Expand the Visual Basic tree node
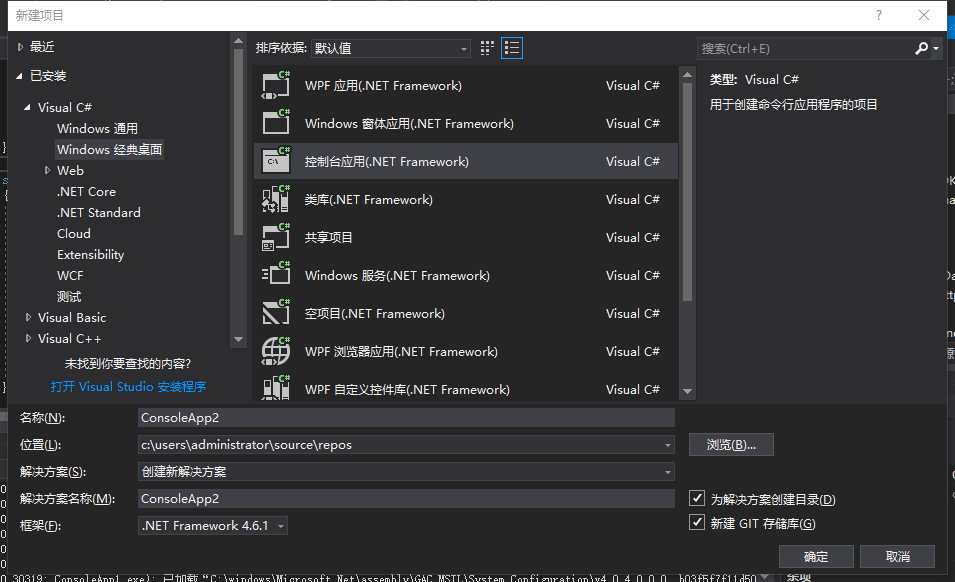 28,317
